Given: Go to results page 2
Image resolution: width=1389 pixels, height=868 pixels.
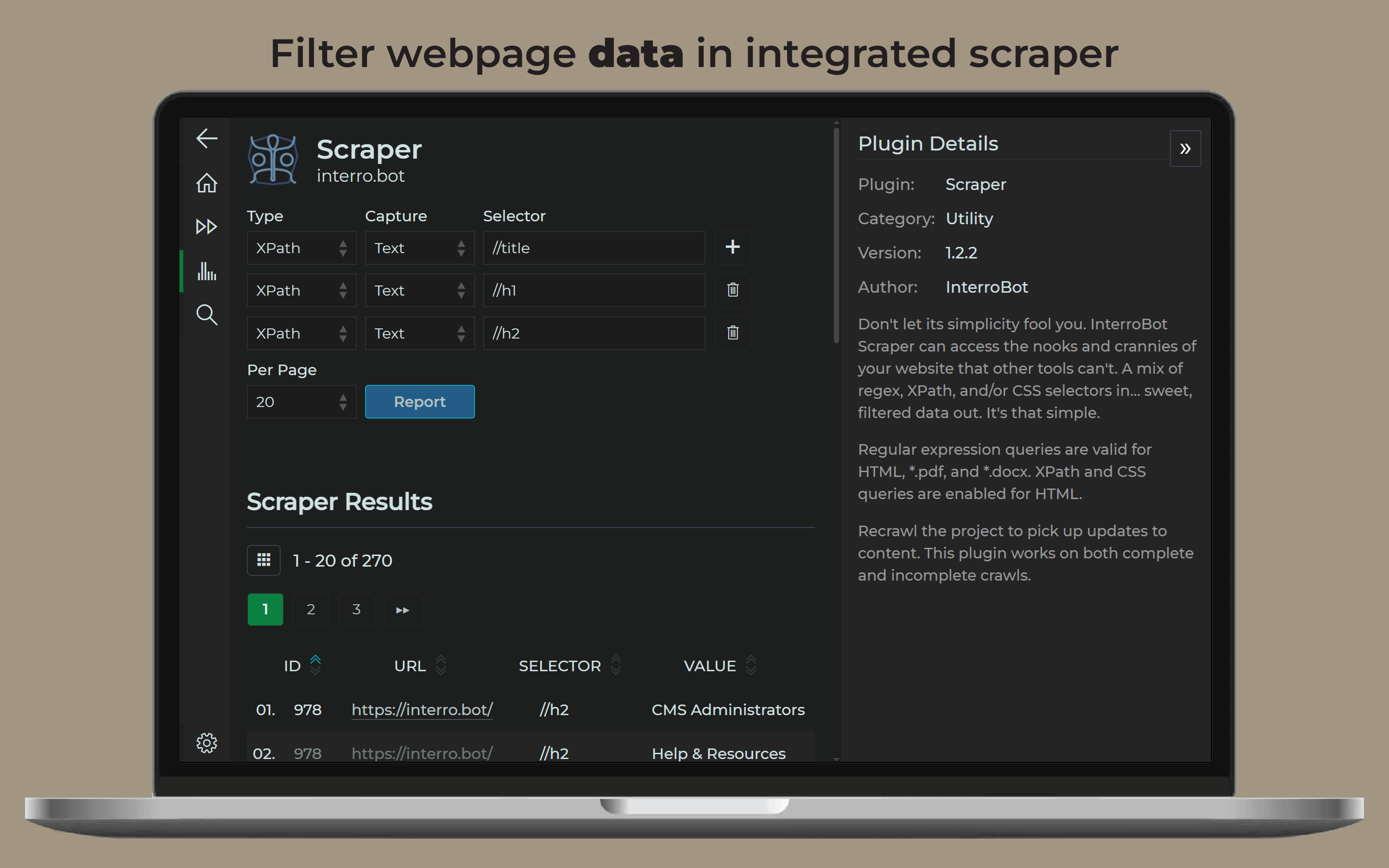Looking at the screenshot, I should pyautogui.click(x=311, y=610).
